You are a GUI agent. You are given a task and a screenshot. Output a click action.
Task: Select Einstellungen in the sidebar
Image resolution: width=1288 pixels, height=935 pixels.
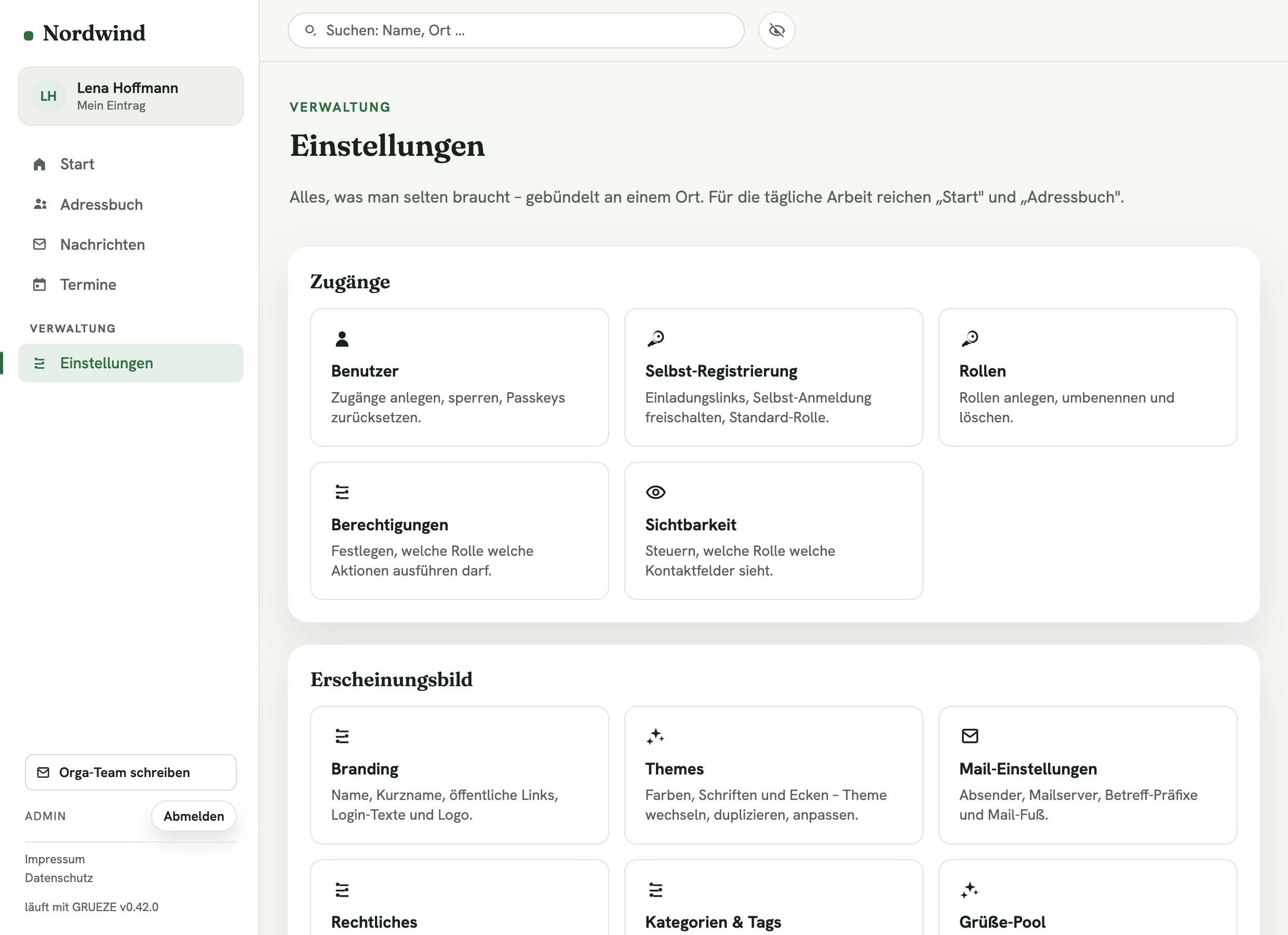tap(130, 363)
